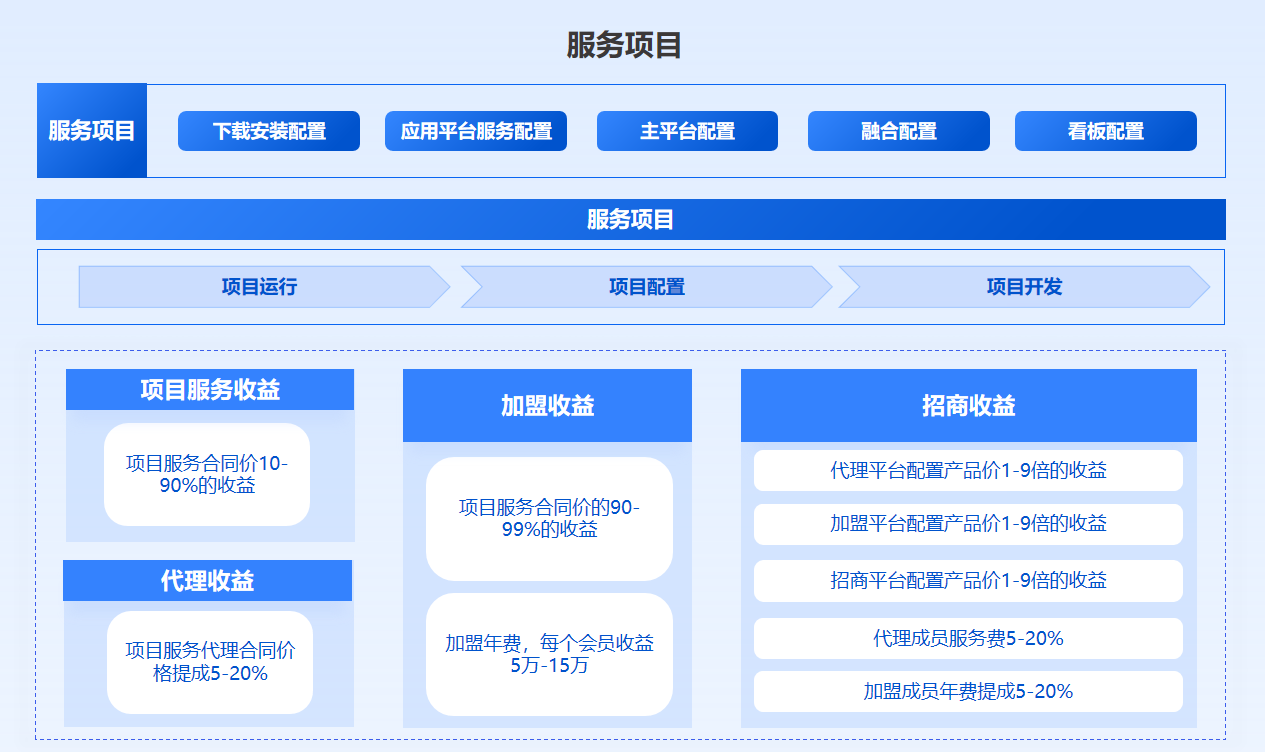Click the 加盟收益 header
The height and width of the screenshot is (752, 1265).
548,406
